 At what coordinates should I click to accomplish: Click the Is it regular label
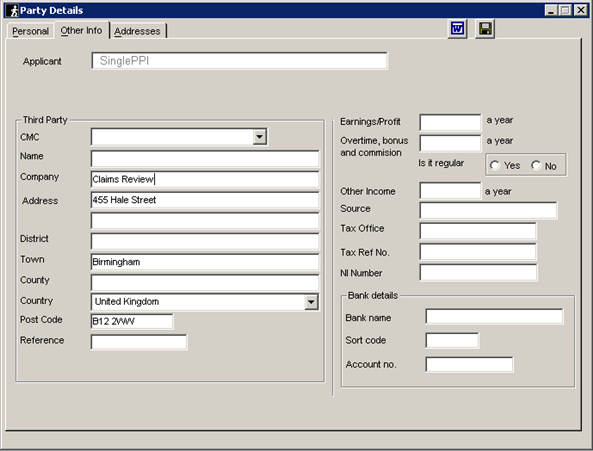click(441, 163)
